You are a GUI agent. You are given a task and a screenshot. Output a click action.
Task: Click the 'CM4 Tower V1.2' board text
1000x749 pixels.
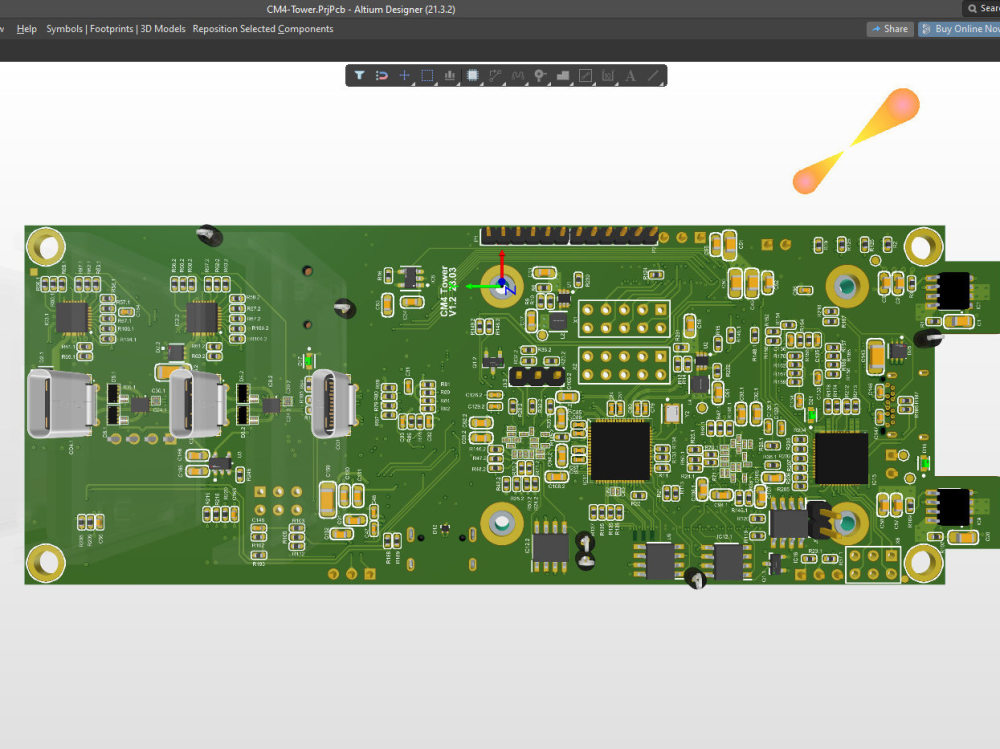point(447,291)
